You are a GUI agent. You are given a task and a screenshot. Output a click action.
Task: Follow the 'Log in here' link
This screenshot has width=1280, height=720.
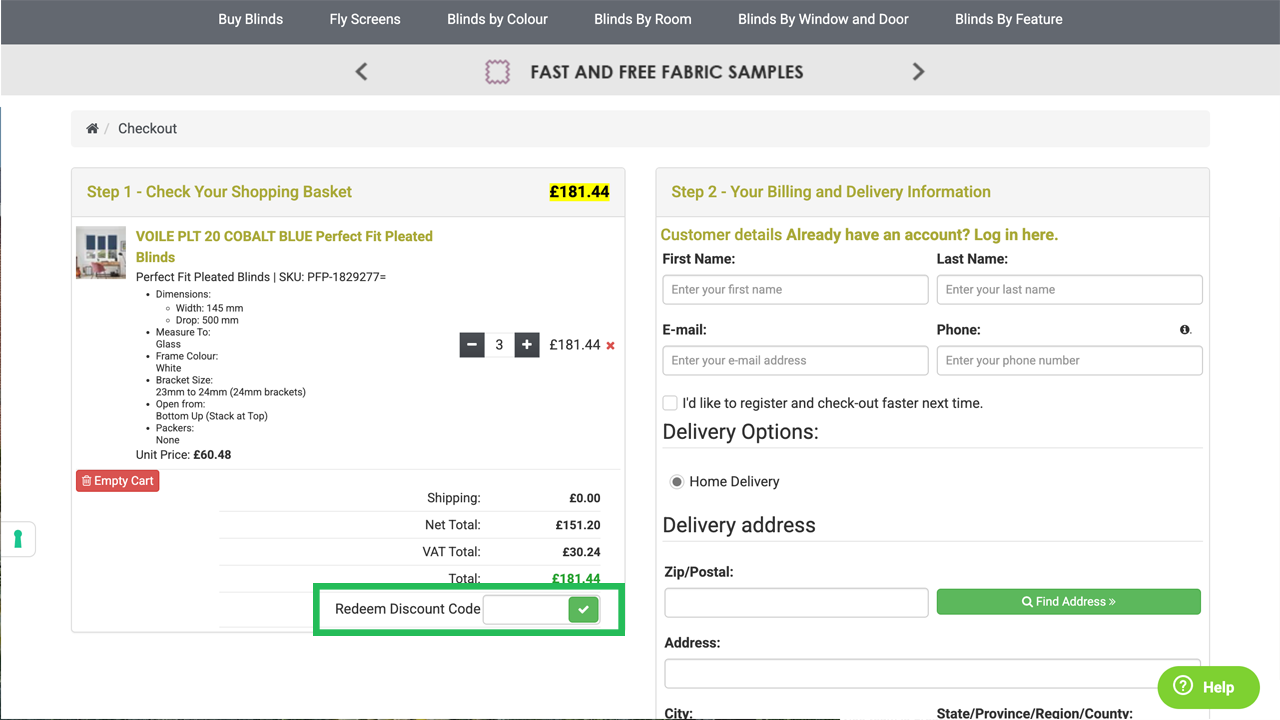coord(1015,235)
